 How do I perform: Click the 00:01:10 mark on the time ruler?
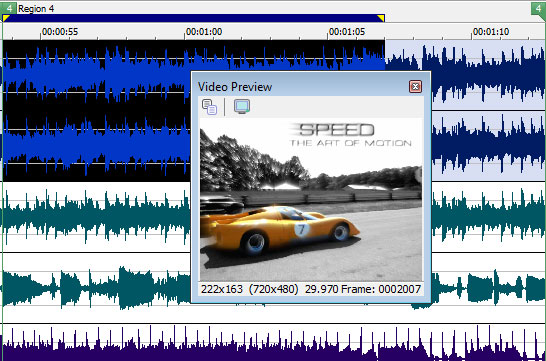pos(491,32)
